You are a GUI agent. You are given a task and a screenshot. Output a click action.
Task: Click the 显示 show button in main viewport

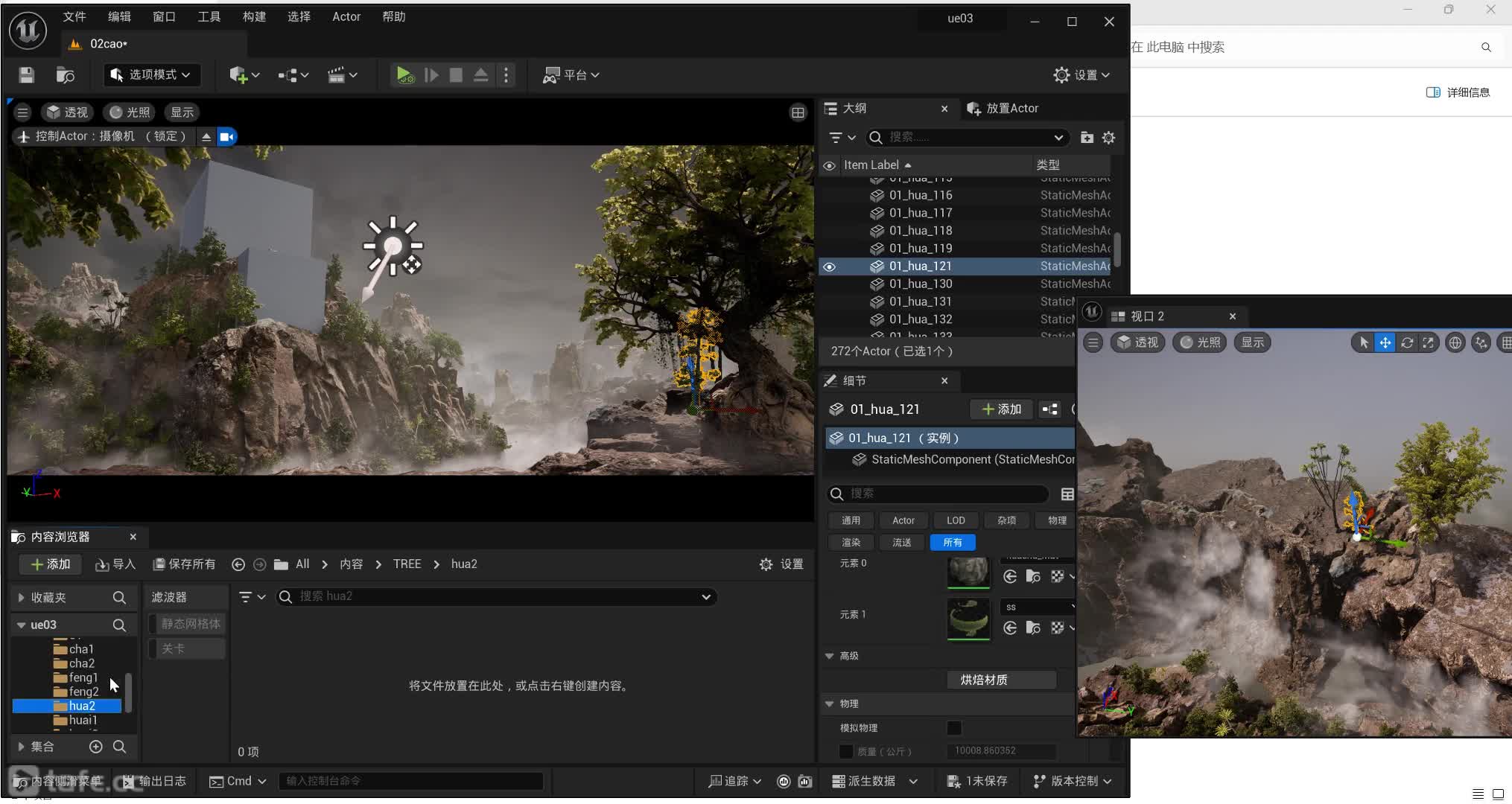[x=182, y=112]
